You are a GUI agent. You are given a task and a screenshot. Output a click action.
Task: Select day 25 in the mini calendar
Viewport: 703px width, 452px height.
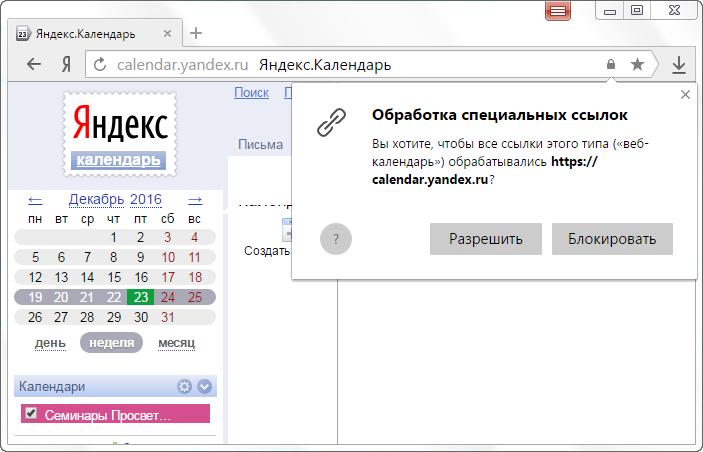coord(195,297)
